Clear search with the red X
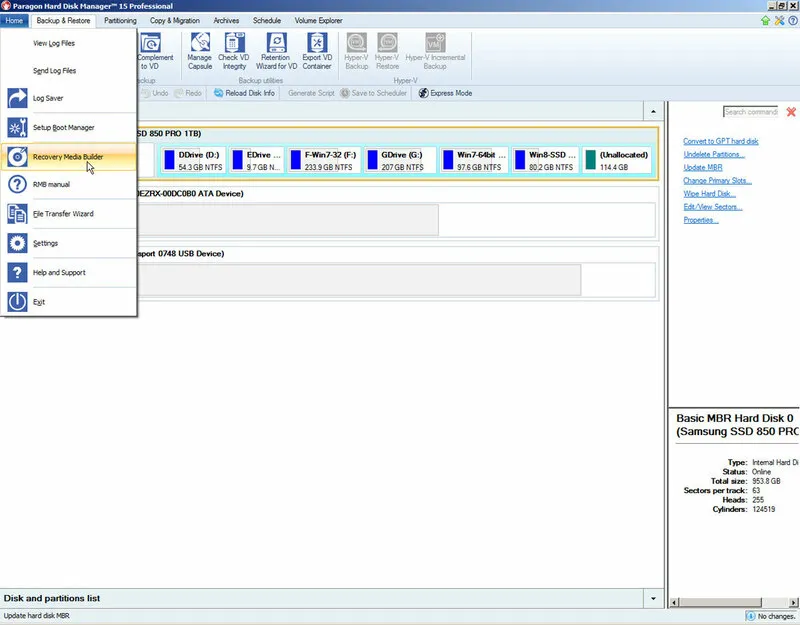This screenshot has height=625, width=800. (791, 112)
